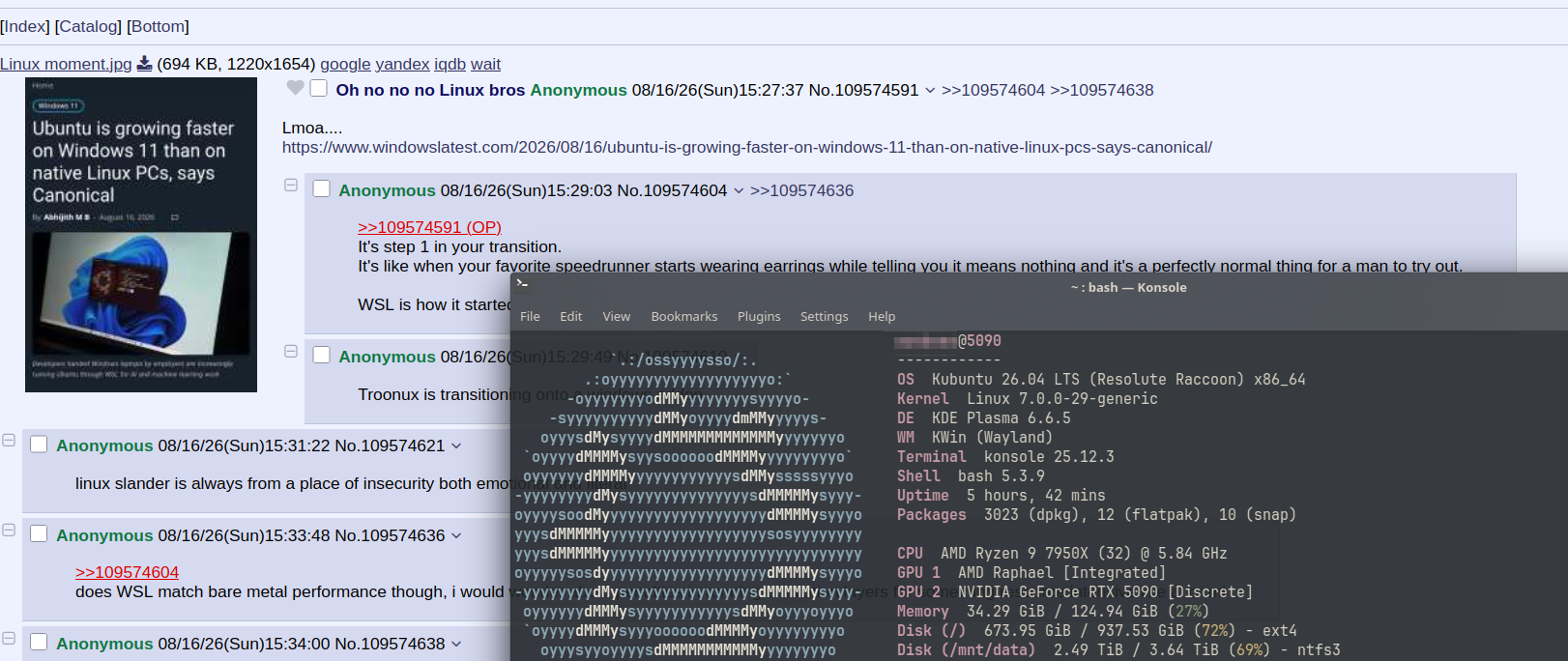Click red >>109574604 quote in post 109574636
This screenshot has height=661, width=1568.
pos(127,572)
